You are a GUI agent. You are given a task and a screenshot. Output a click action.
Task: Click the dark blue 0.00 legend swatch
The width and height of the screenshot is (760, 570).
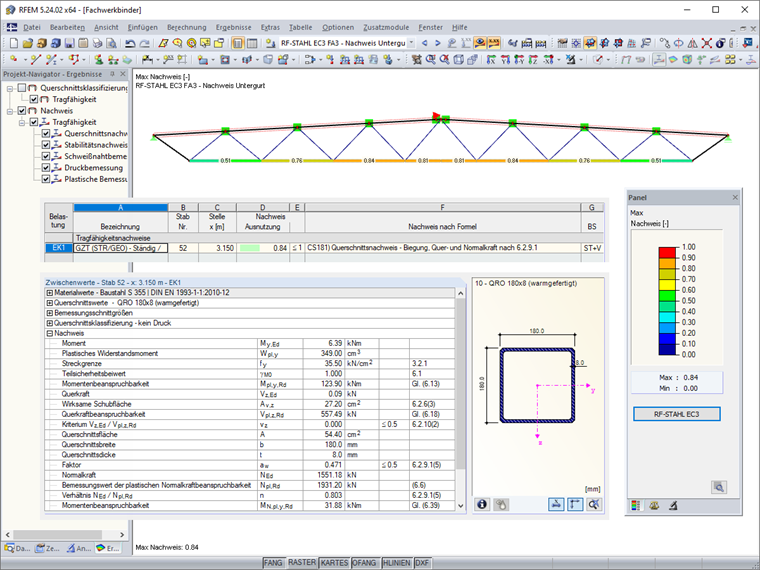(x=667, y=349)
